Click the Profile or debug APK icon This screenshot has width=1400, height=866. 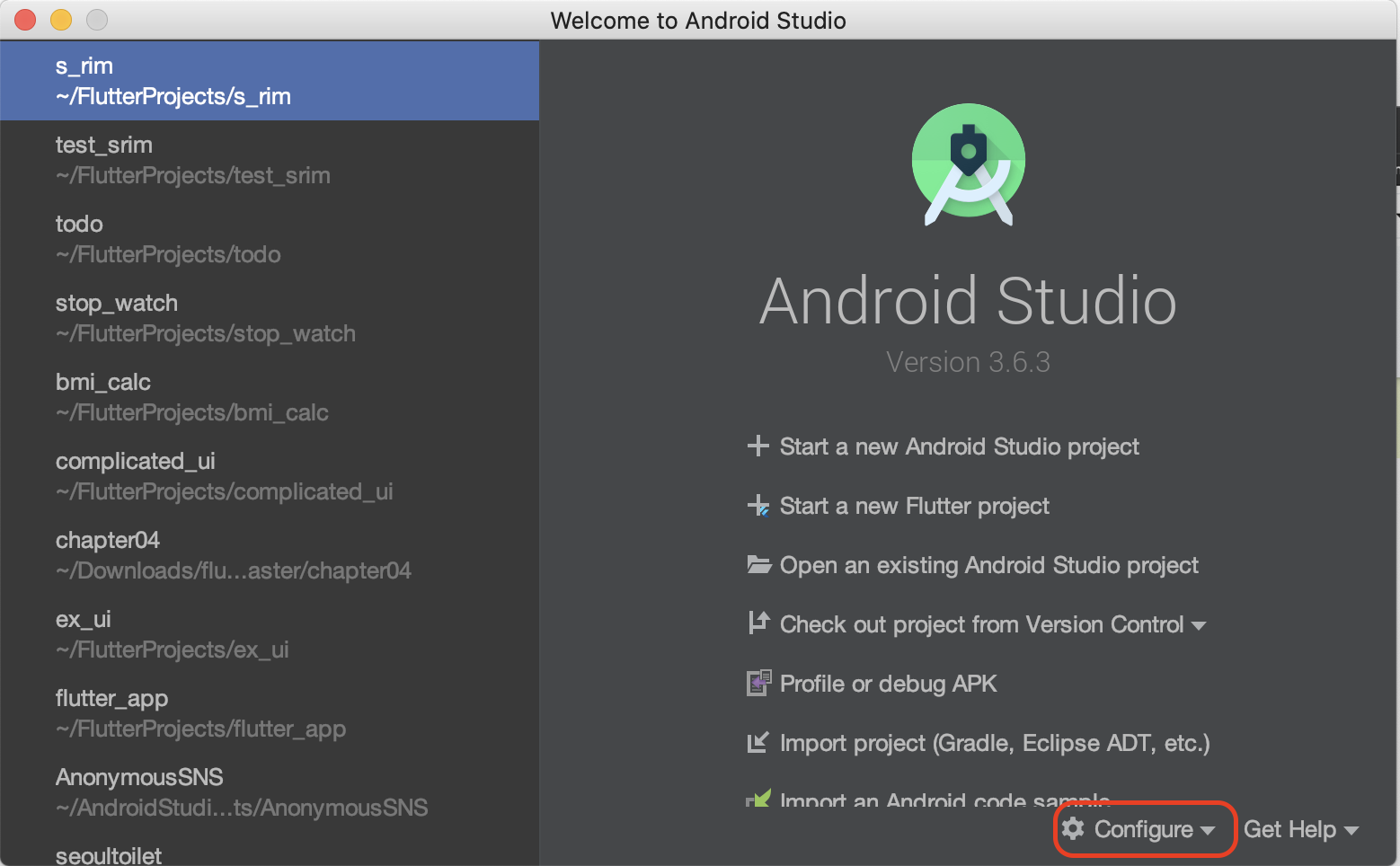click(759, 683)
